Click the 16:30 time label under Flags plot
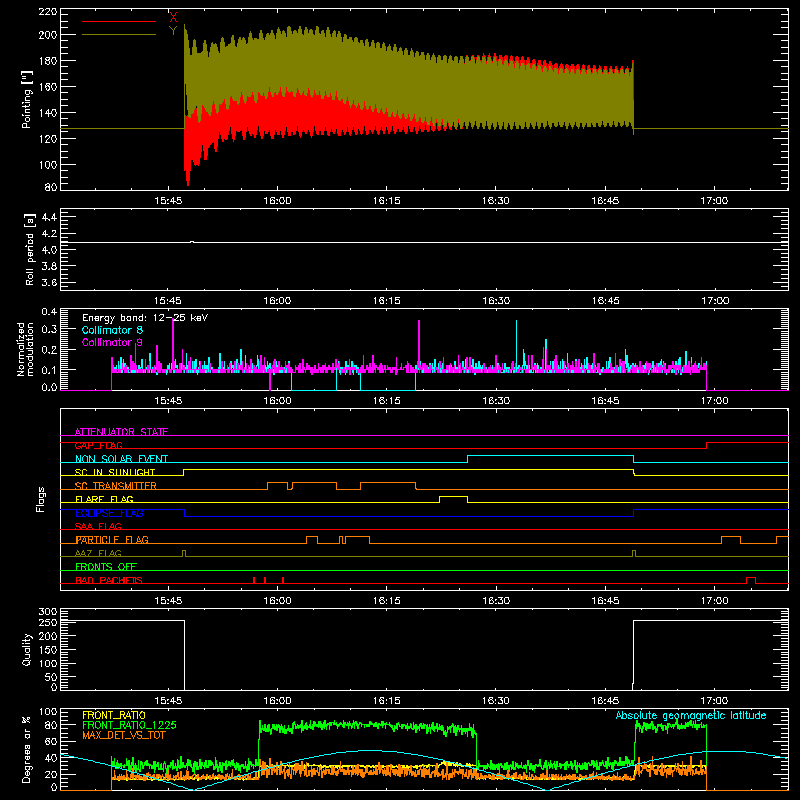The height and width of the screenshot is (800, 800). pos(496,601)
